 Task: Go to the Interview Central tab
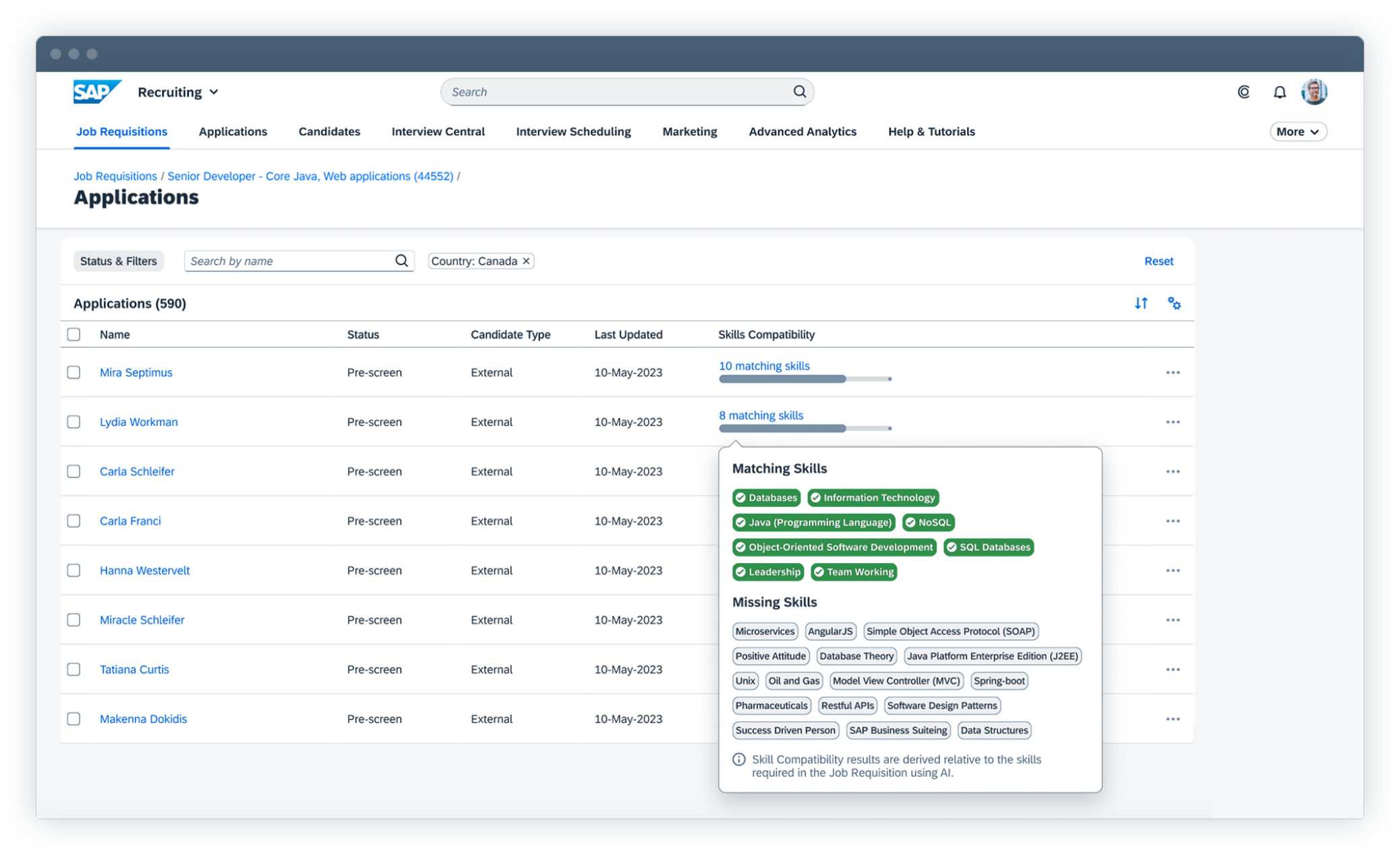click(x=438, y=131)
